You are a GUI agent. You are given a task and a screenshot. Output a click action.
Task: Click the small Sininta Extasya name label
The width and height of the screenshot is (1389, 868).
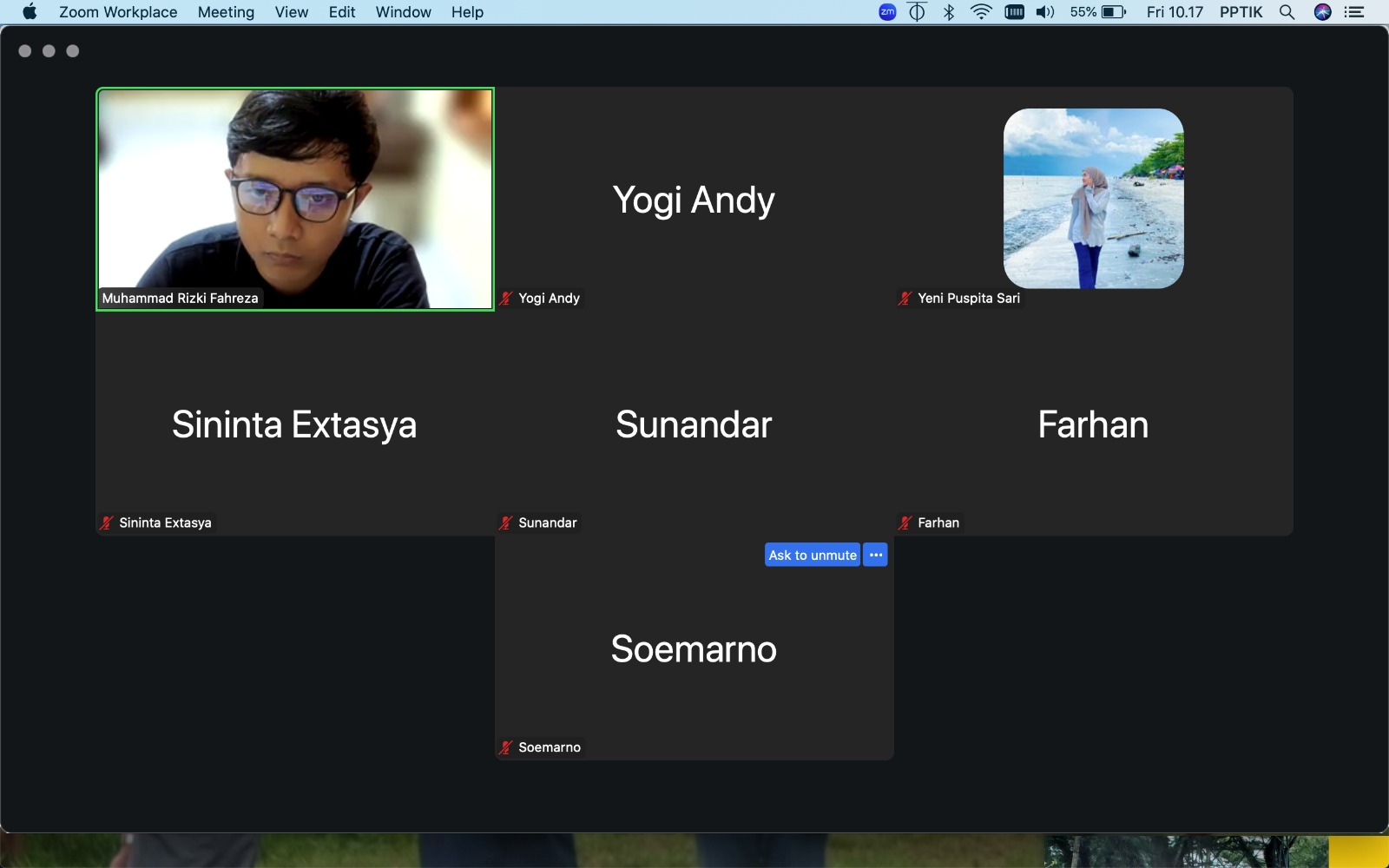point(165,523)
